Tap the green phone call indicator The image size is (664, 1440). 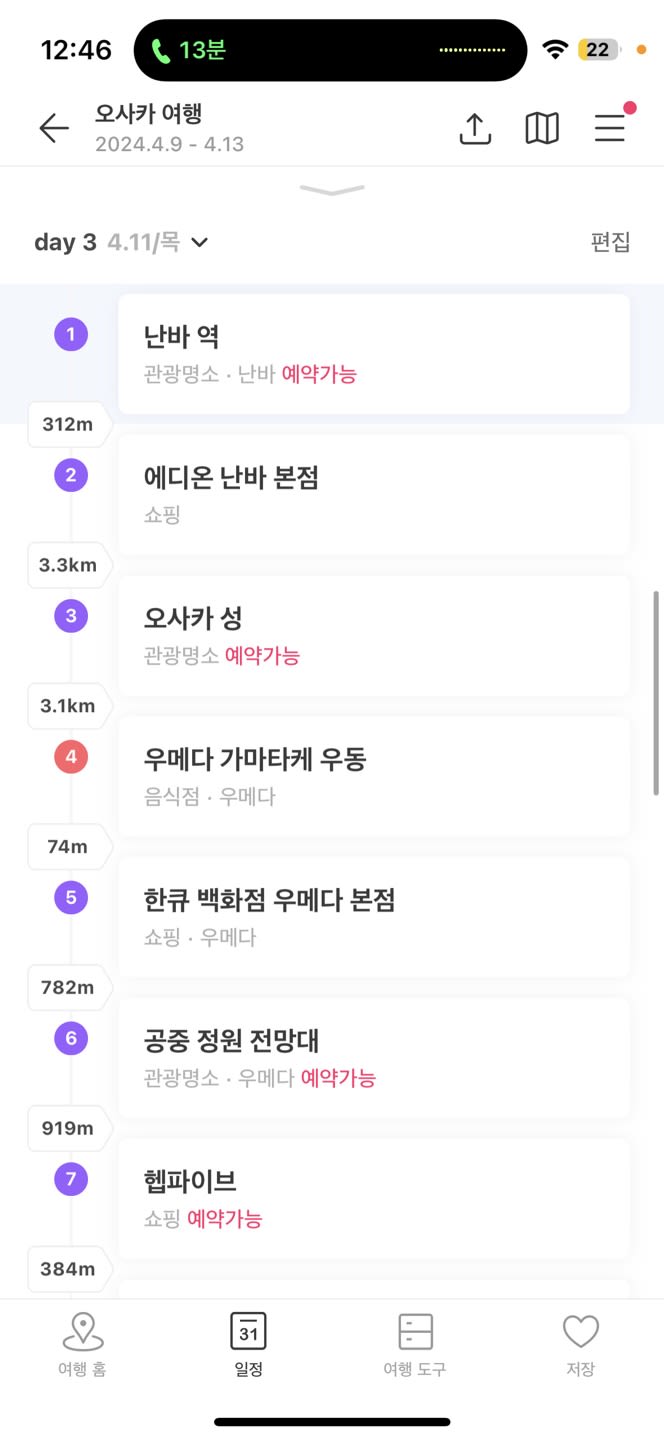click(189, 50)
